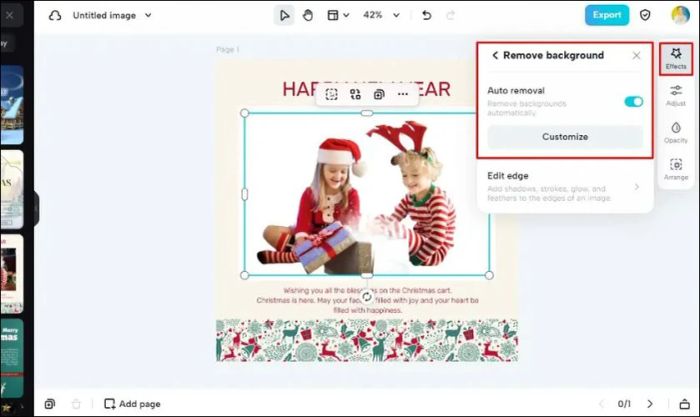Select the hand pan tool

[x=308, y=16]
